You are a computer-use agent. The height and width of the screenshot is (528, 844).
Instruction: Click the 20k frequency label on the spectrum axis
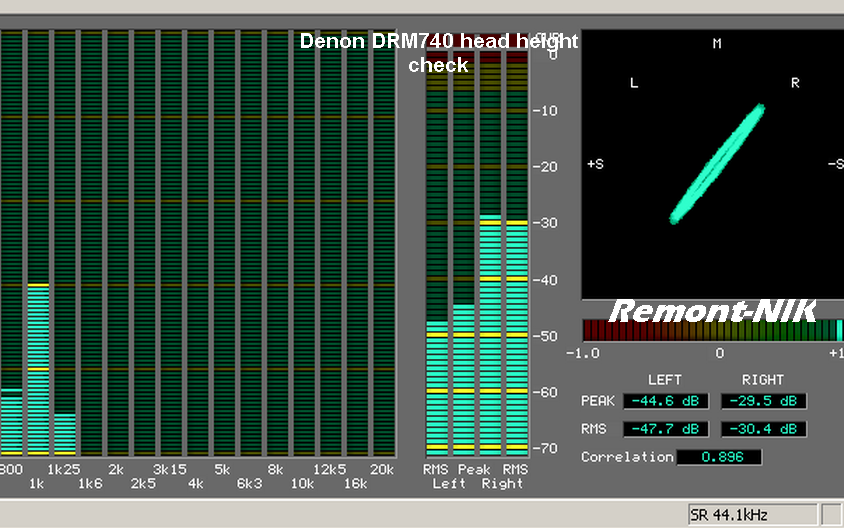click(x=381, y=469)
